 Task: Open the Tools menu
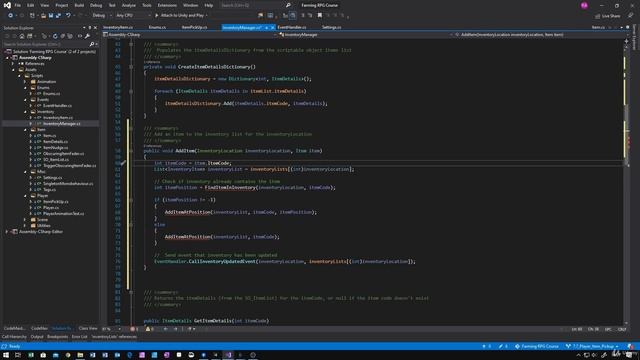pos(147,5)
